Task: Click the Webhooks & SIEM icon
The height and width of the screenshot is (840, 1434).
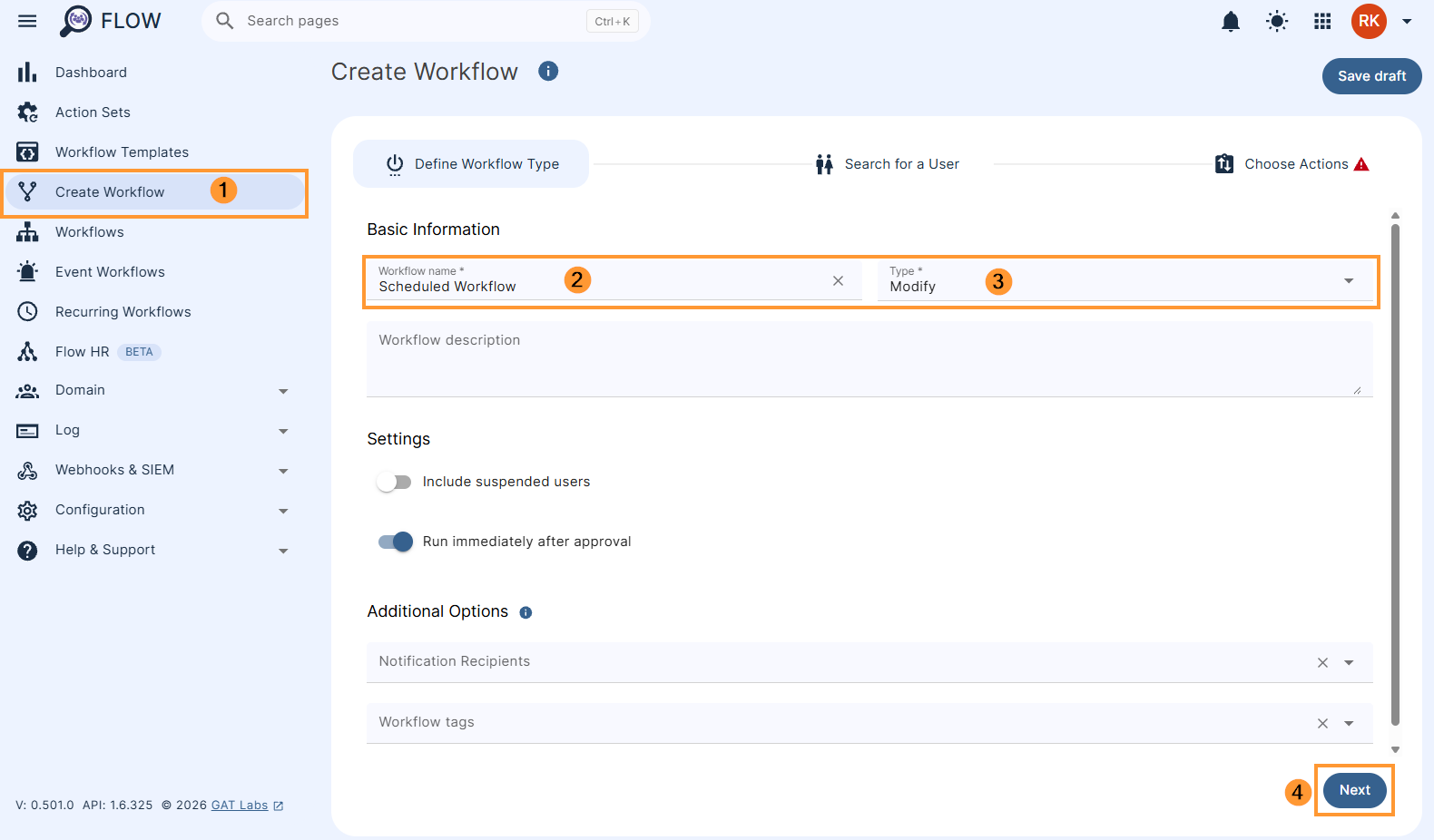Action: tap(27, 471)
